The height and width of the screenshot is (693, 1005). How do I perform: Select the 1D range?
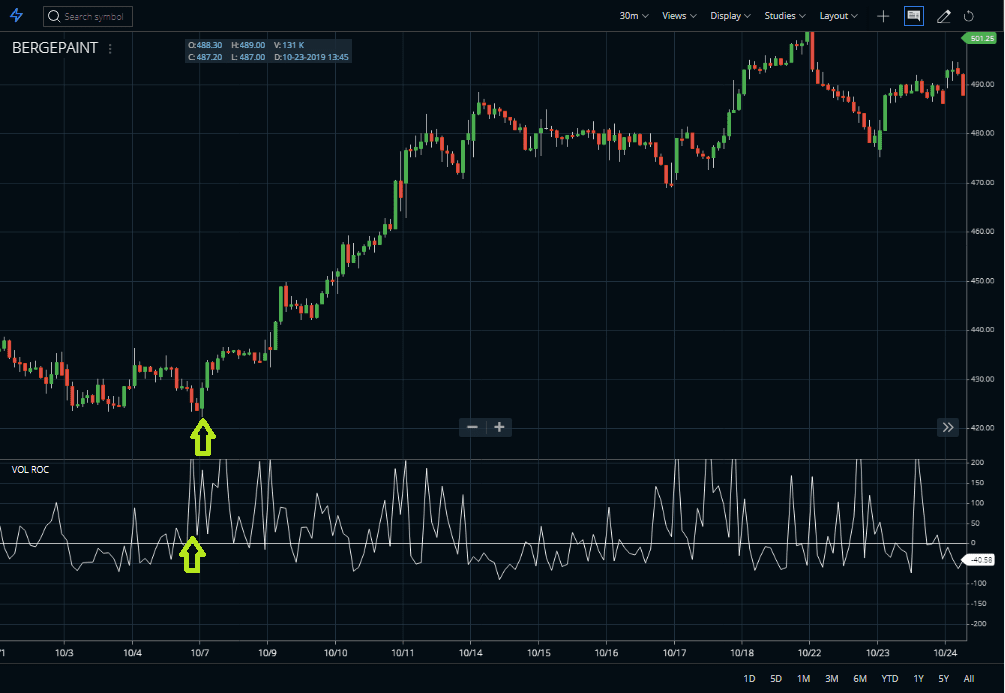(x=749, y=678)
